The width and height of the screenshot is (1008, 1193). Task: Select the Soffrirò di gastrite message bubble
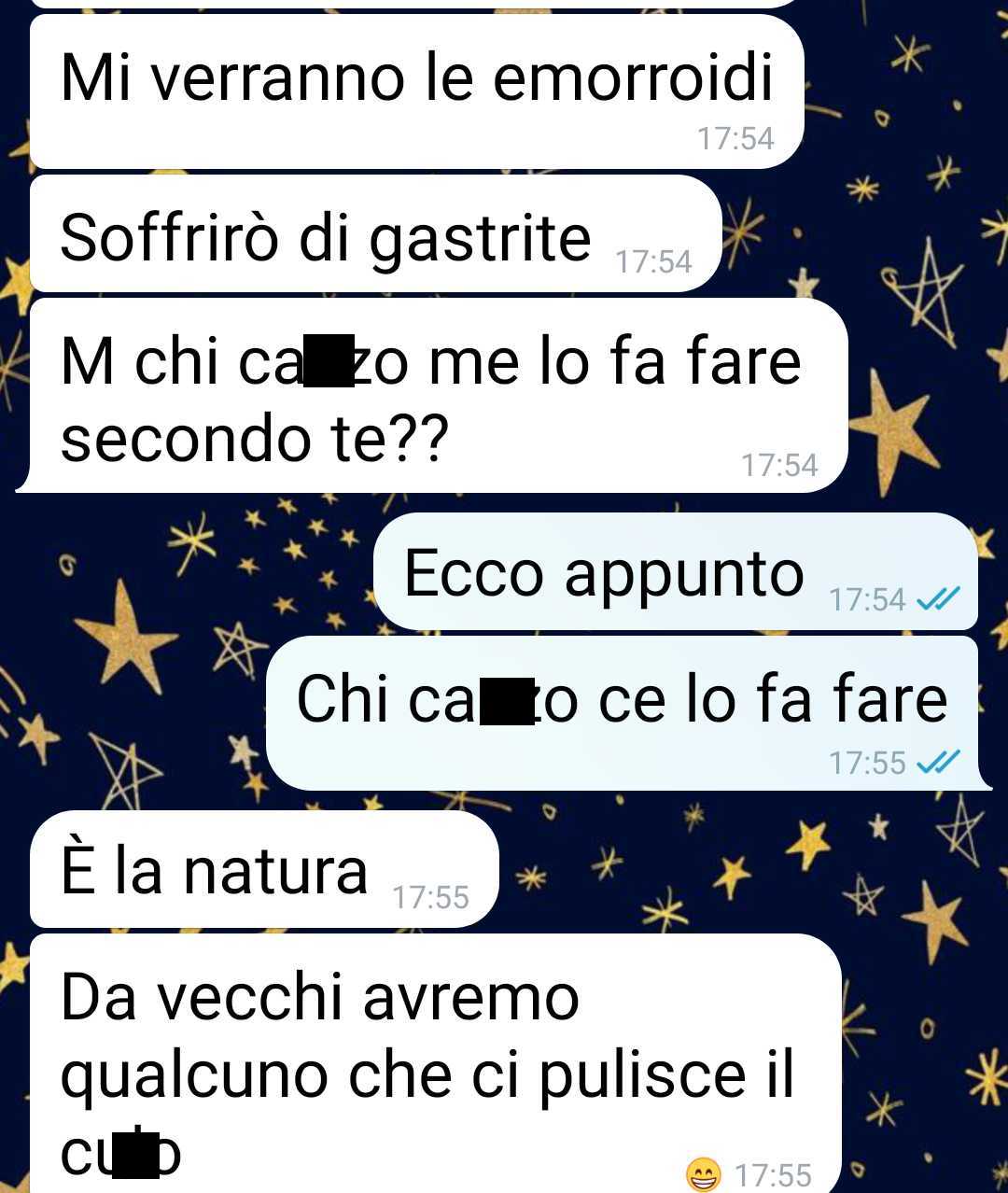376,234
